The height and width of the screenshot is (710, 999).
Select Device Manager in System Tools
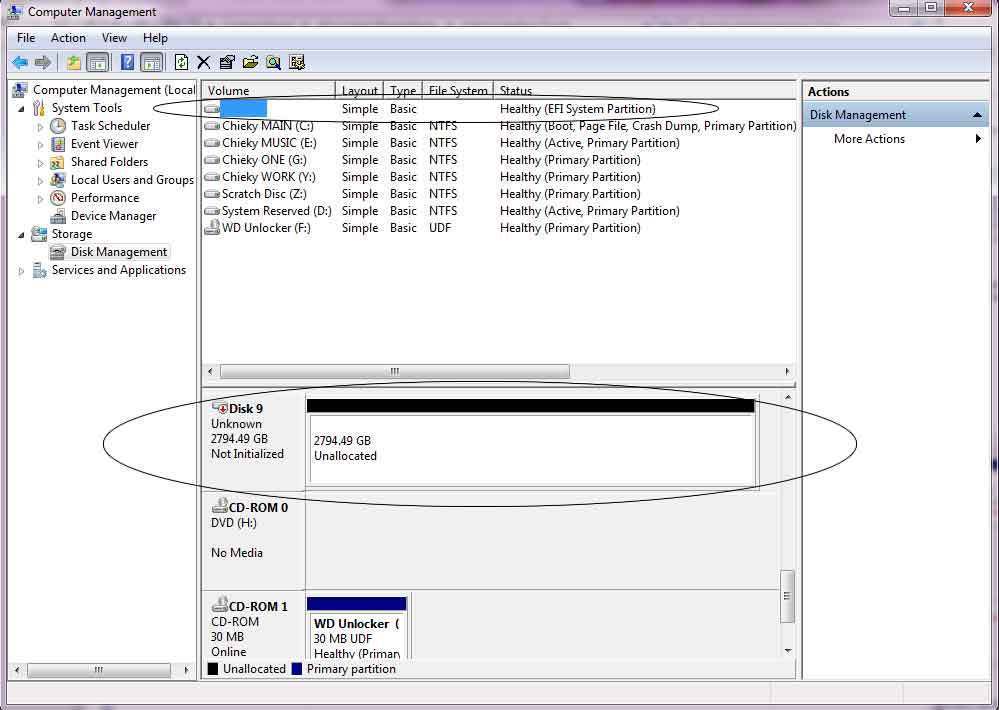point(113,216)
